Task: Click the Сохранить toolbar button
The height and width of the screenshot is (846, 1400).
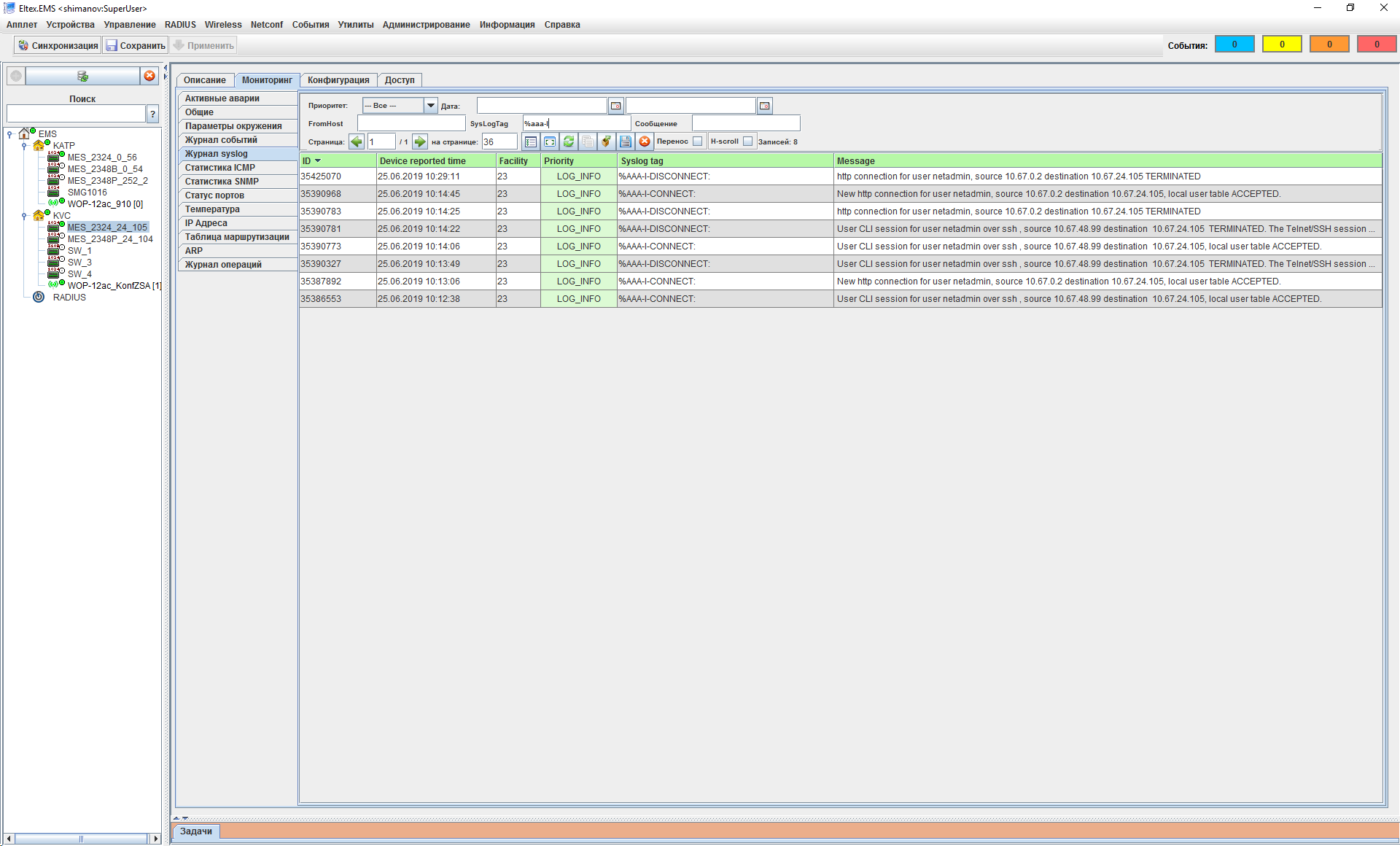Action: click(x=136, y=45)
